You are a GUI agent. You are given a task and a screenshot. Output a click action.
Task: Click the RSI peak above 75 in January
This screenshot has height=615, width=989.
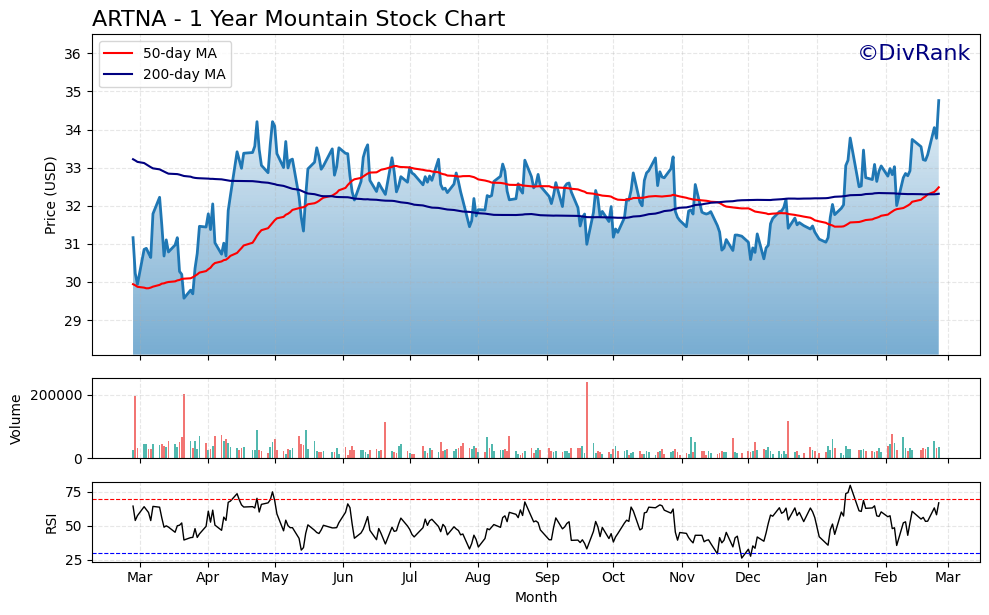click(851, 485)
